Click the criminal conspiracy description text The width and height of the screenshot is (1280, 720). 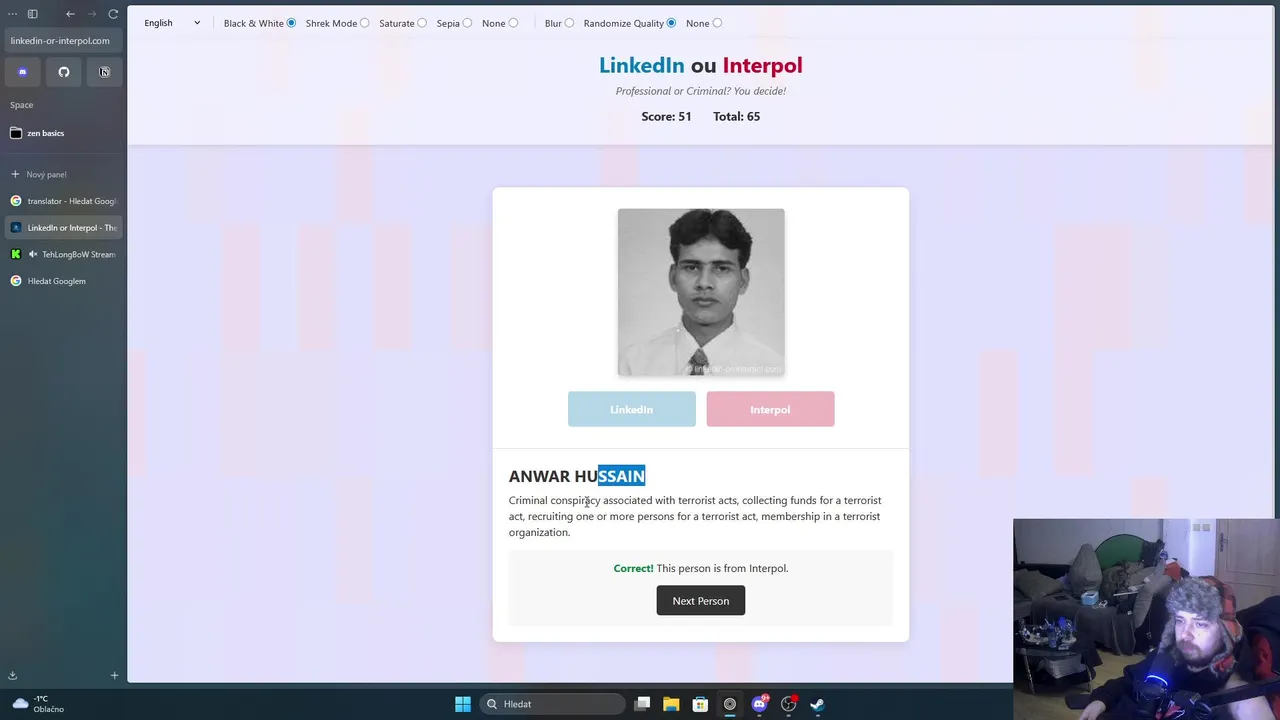(695, 516)
